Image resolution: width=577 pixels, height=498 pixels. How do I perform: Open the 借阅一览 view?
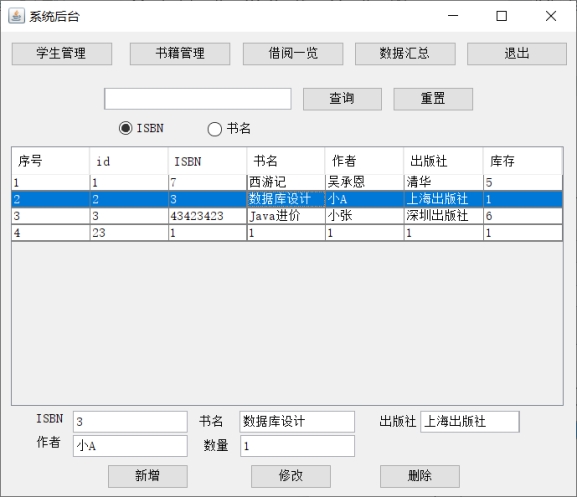[x=293, y=54]
